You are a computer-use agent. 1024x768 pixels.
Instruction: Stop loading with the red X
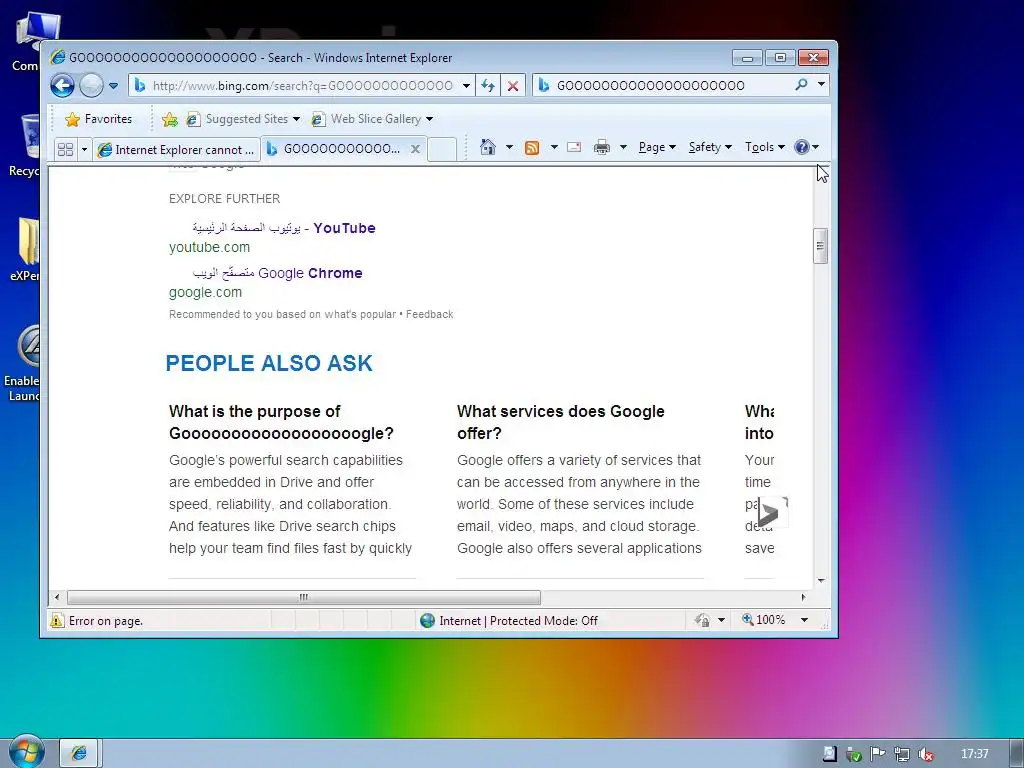click(x=513, y=86)
